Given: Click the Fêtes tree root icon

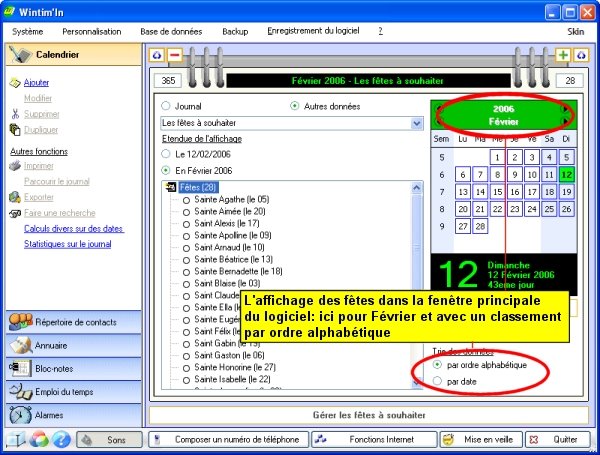Looking at the screenshot, I should [171, 188].
